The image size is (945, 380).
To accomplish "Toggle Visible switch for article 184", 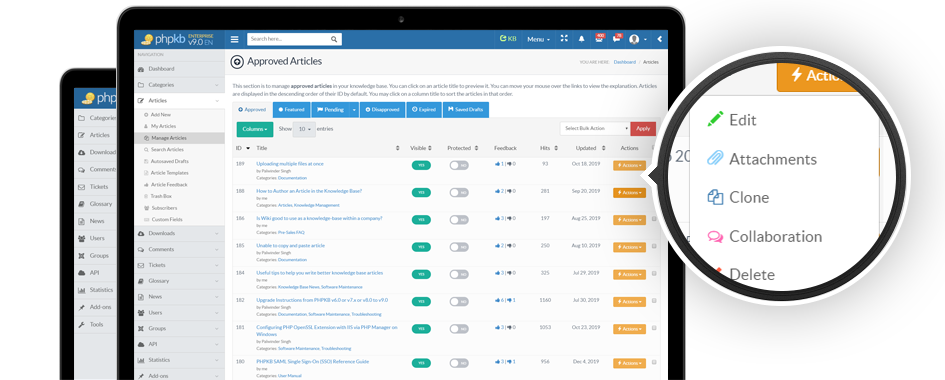I will (x=421, y=274).
